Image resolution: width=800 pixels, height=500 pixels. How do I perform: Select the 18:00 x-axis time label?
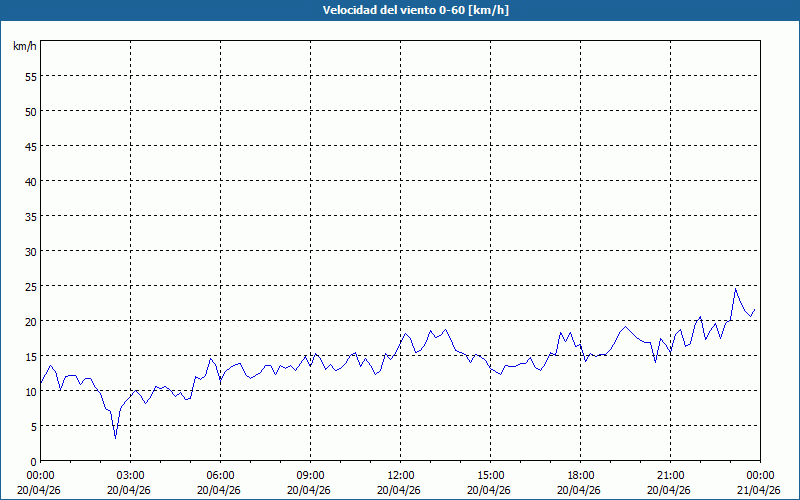pyautogui.click(x=580, y=475)
